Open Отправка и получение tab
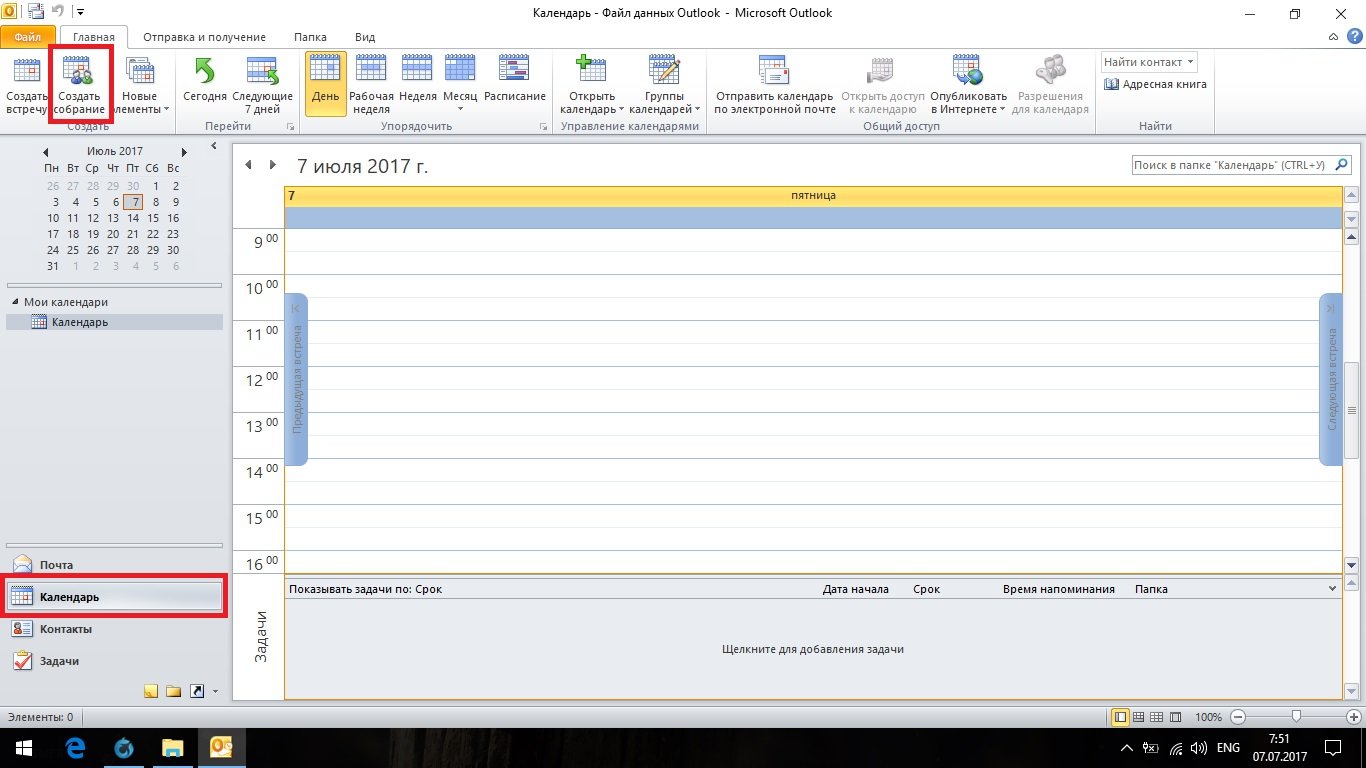Screen dimensions: 1366x768 (x=204, y=37)
